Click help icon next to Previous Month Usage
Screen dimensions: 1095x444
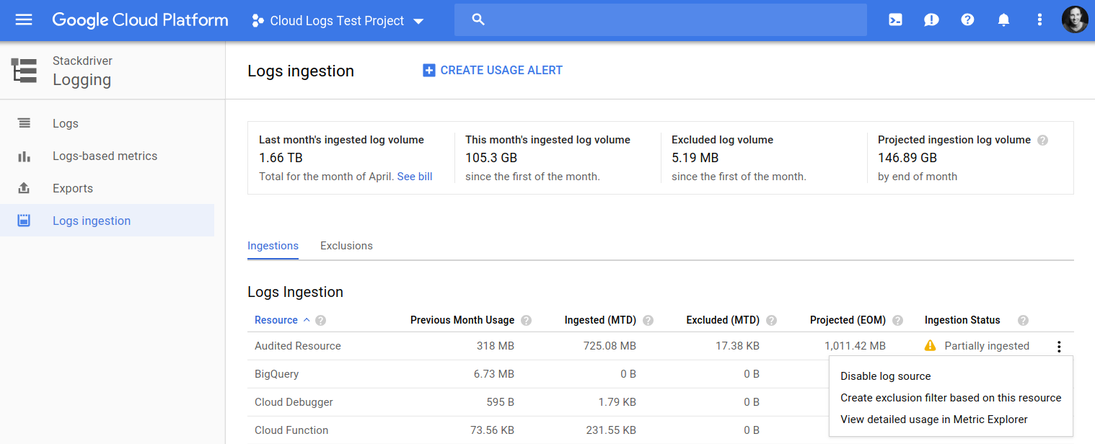(x=526, y=320)
